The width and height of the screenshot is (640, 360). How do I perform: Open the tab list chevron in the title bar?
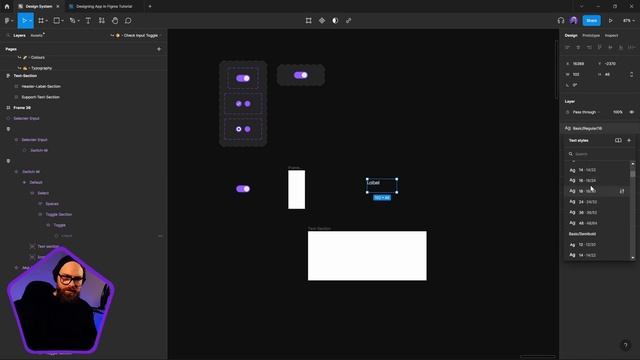(581, 7)
